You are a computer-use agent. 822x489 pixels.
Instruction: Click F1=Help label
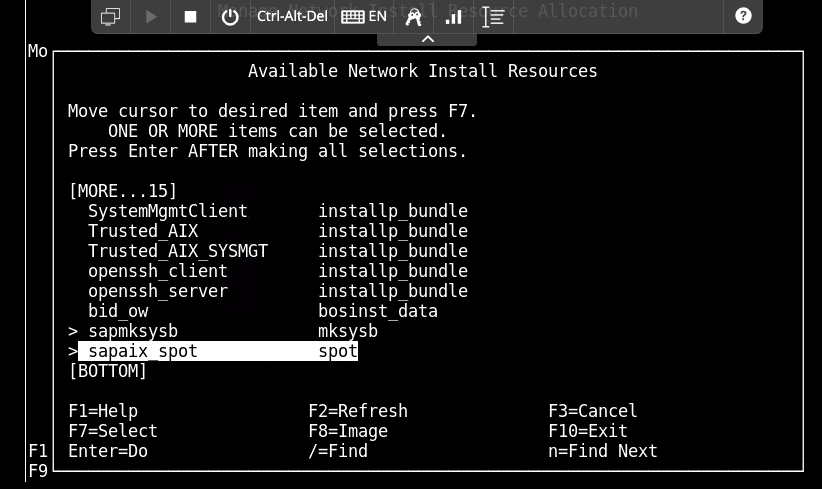103,411
